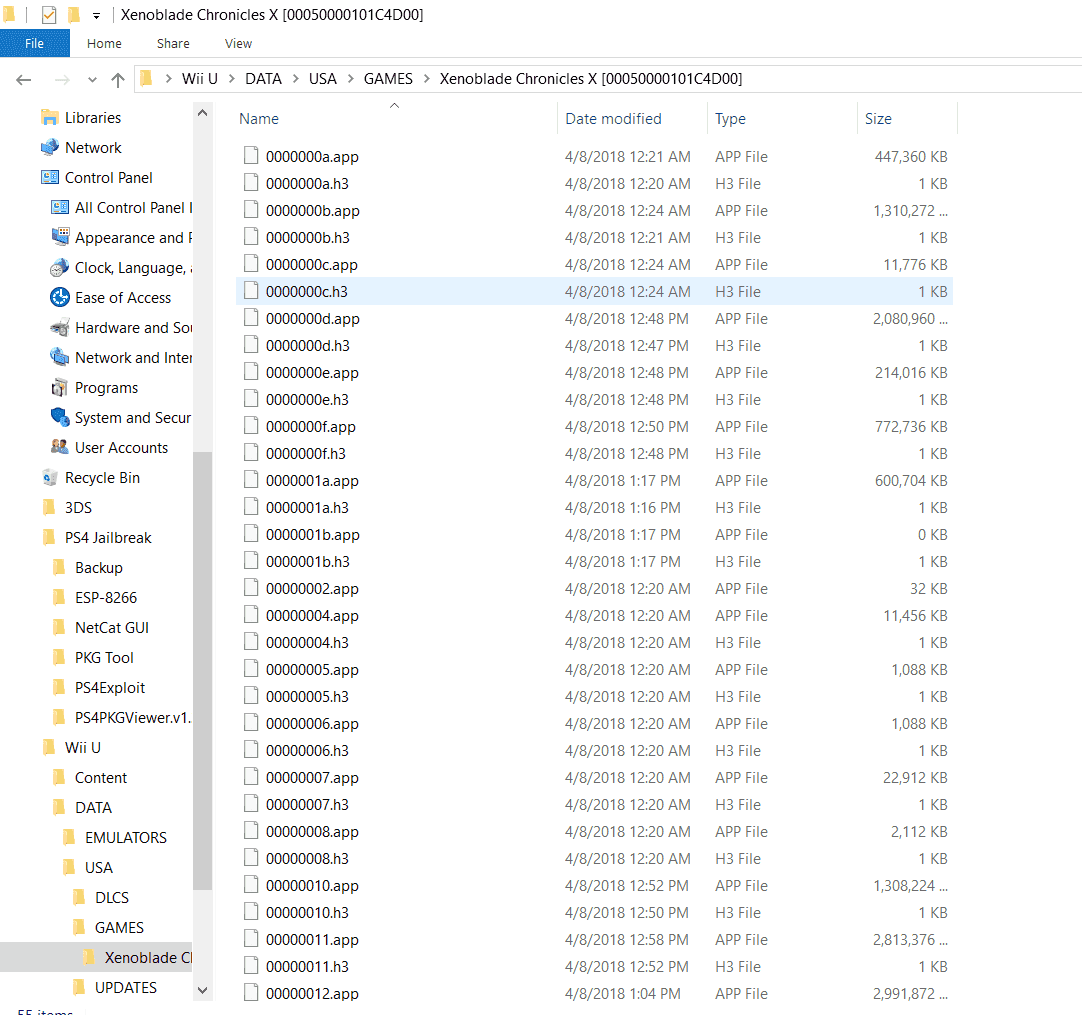This screenshot has width=1082, height=1015.
Task: Click the navigation pane scroll down arrow
Action: coord(202,989)
